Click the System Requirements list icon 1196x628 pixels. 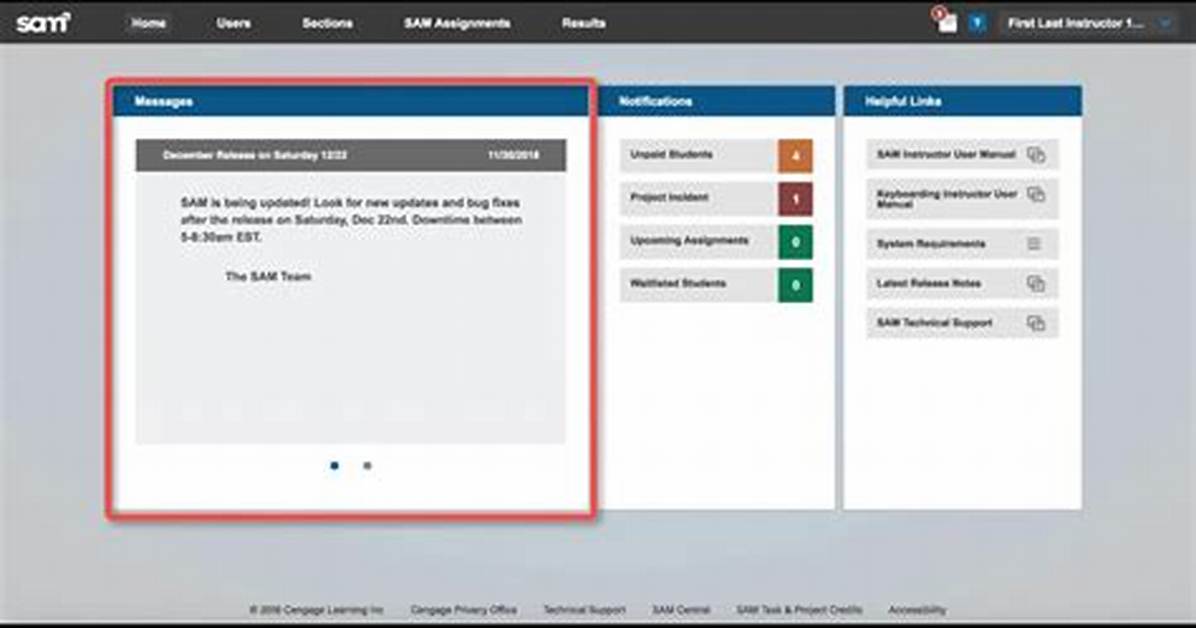(x=1034, y=243)
